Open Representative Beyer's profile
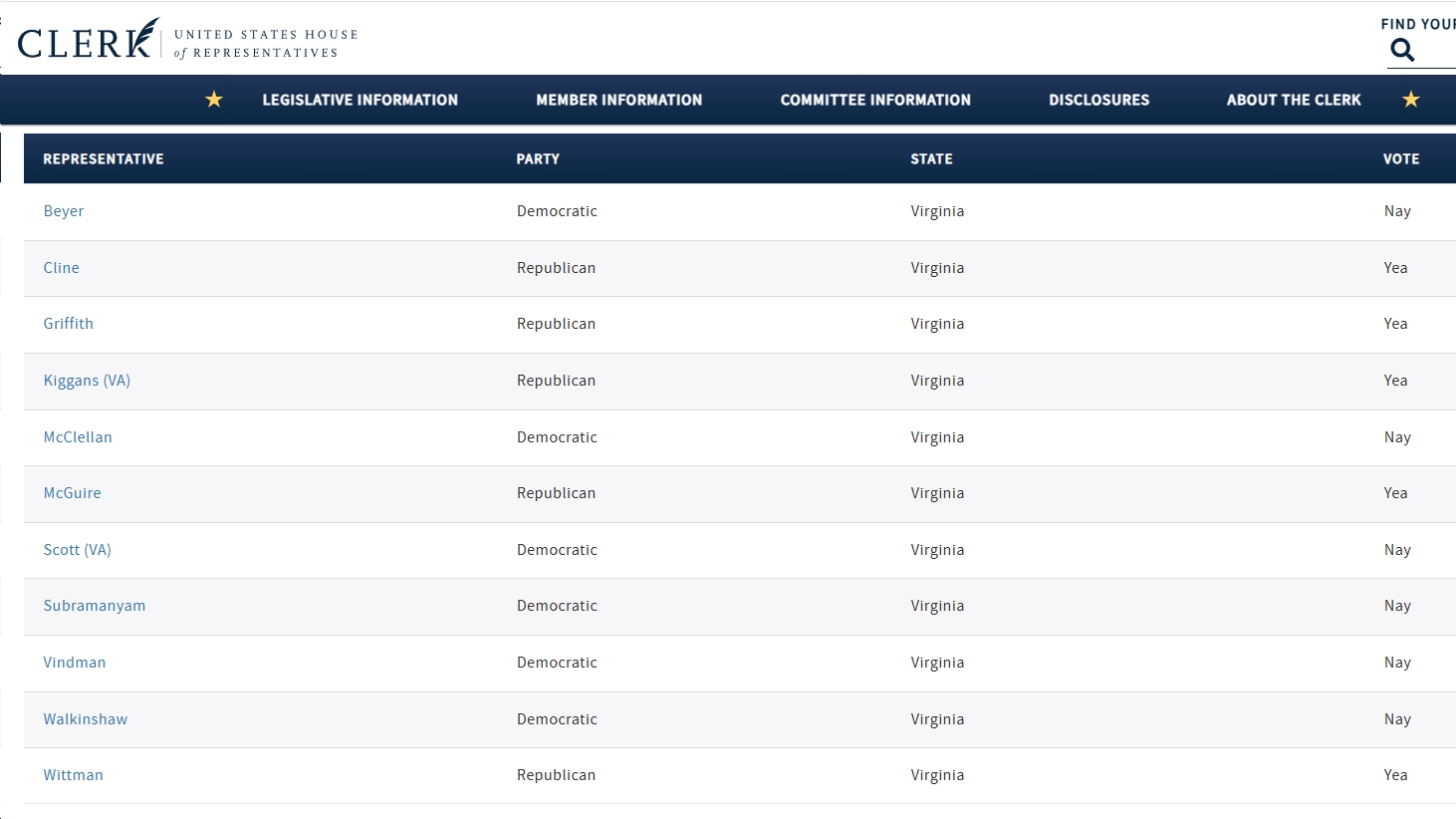1456x819 pixels. click(63, 210)
